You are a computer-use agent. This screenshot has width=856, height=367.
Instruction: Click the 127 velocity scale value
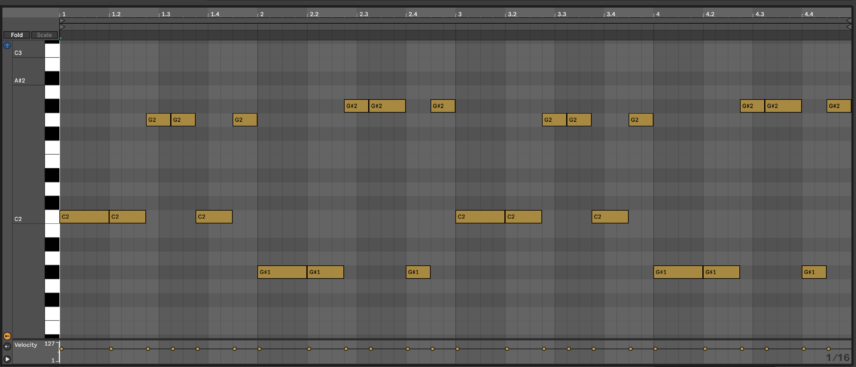tap(50, 344)
